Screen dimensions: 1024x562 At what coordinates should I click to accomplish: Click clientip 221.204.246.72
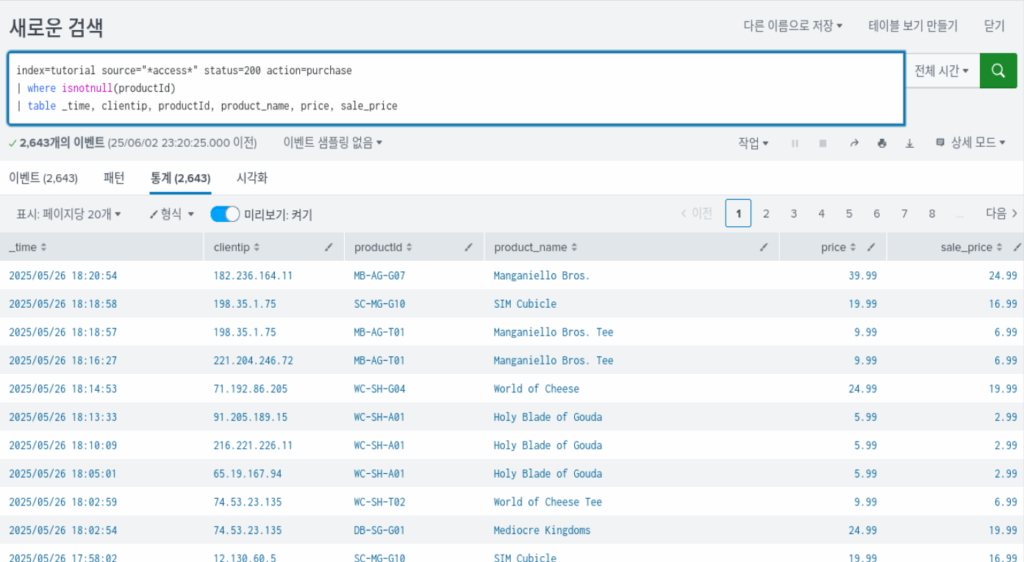[x=253, y=360]
